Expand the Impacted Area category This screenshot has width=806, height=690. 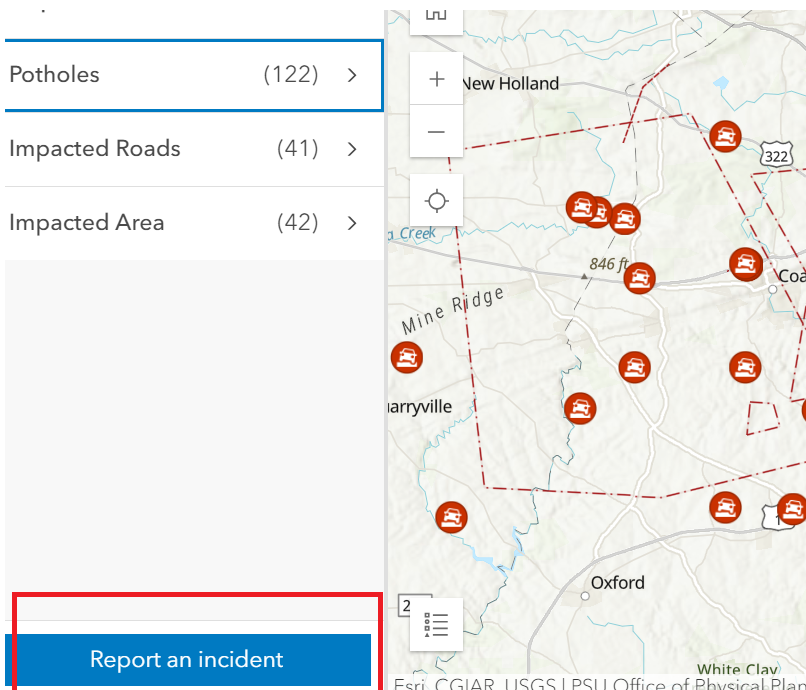pyautogui.click(x=351, y=223)
